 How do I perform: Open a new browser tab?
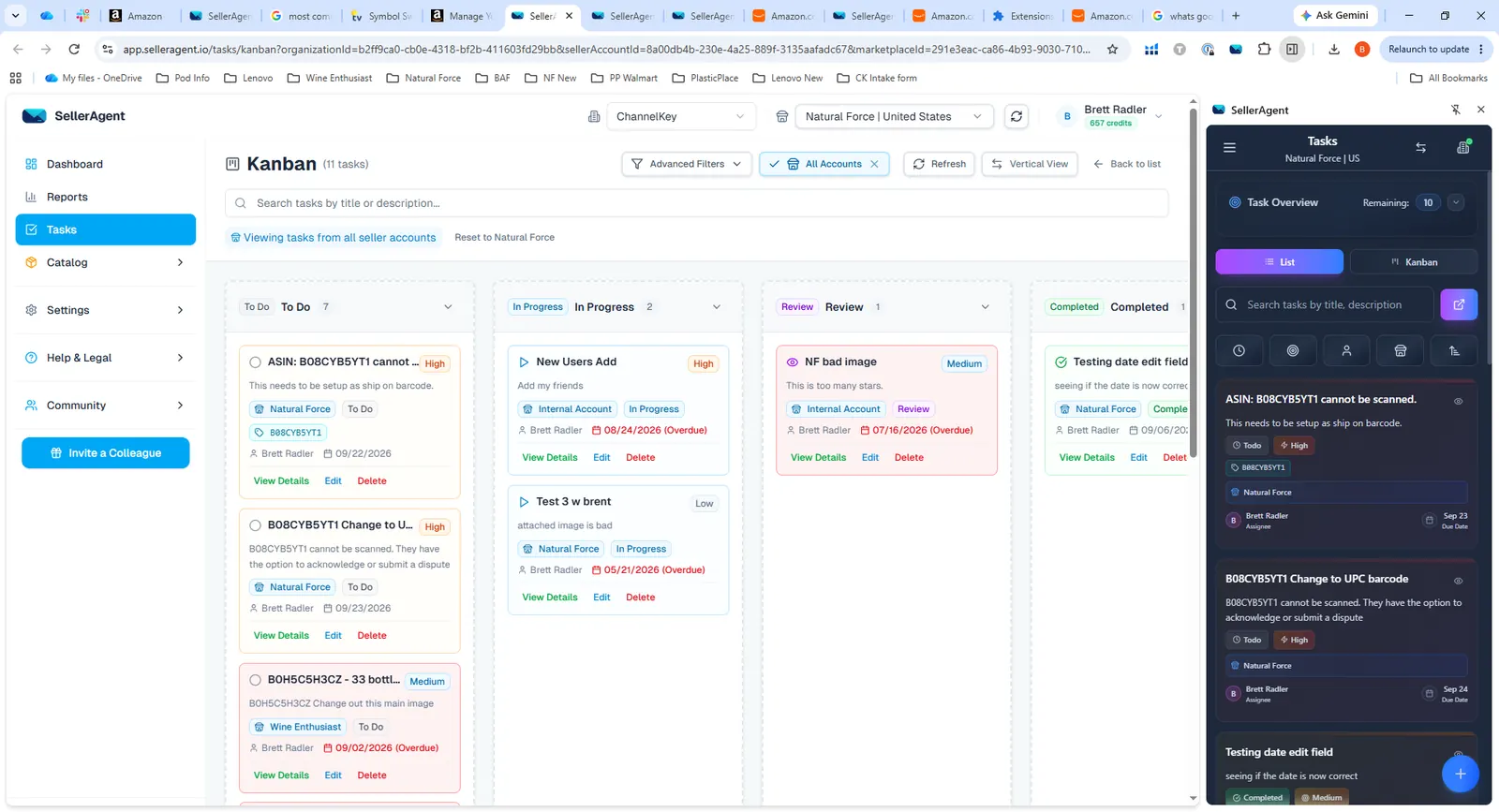1236,16
